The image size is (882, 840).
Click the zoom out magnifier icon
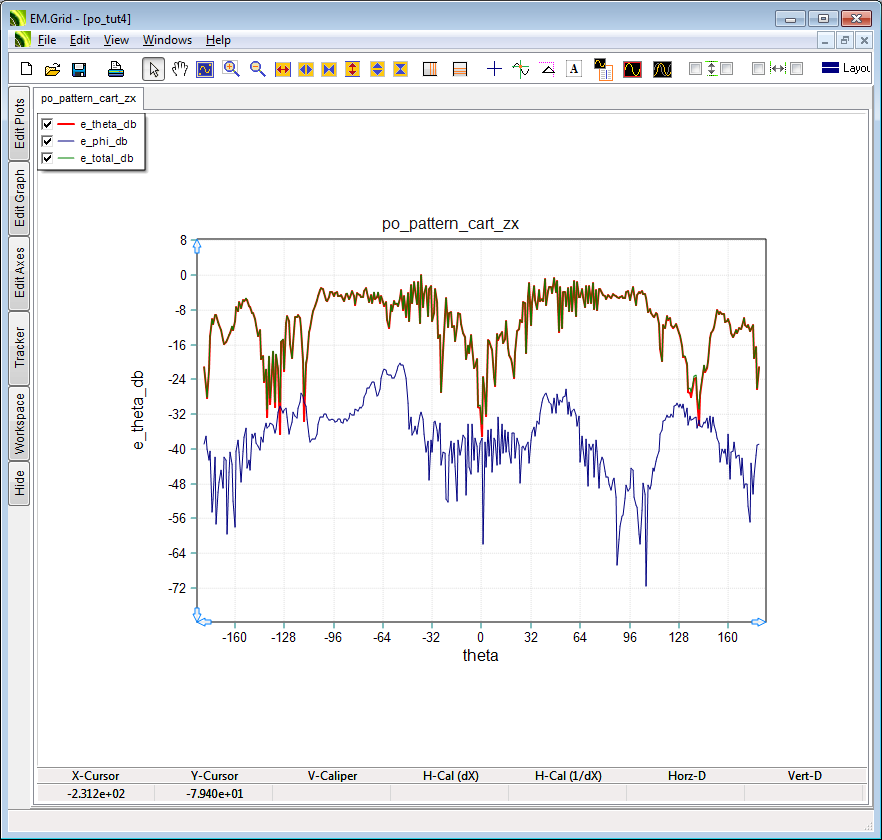pyautogui.click(x=257, y=69)
